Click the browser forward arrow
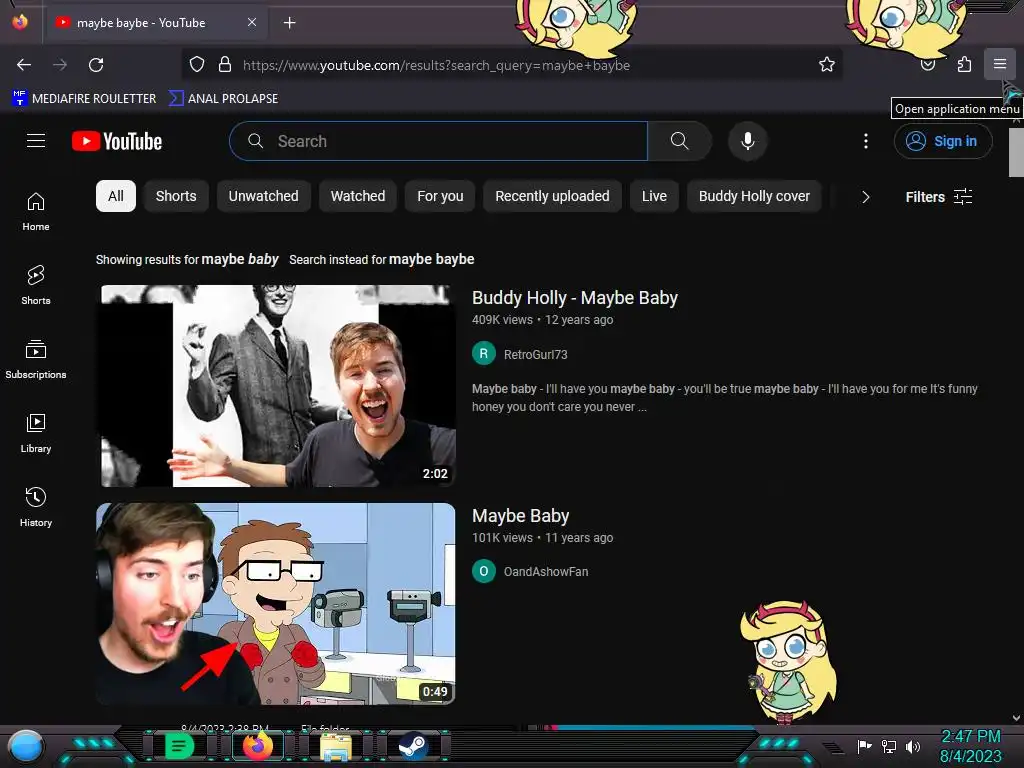Viewport: 1024px width, 768px height. 60,65
